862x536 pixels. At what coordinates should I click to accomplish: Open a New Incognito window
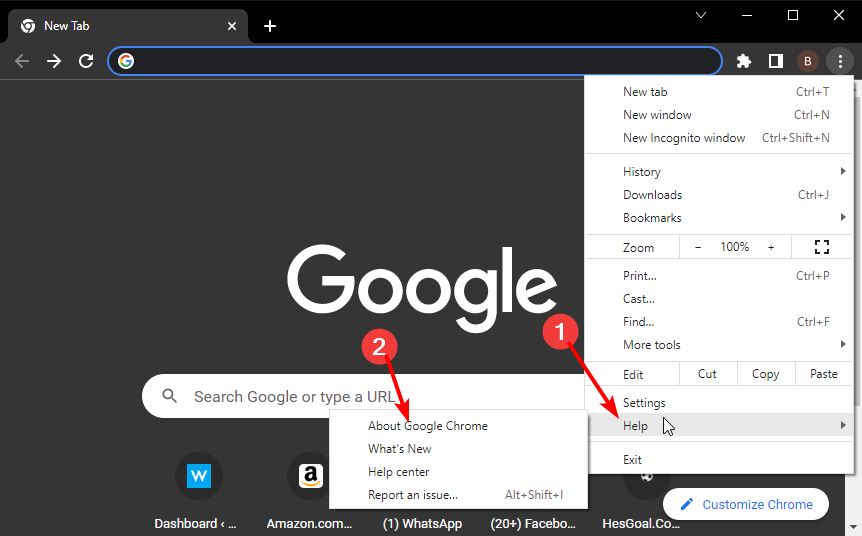pyautogui.click(x=720, y=138)
